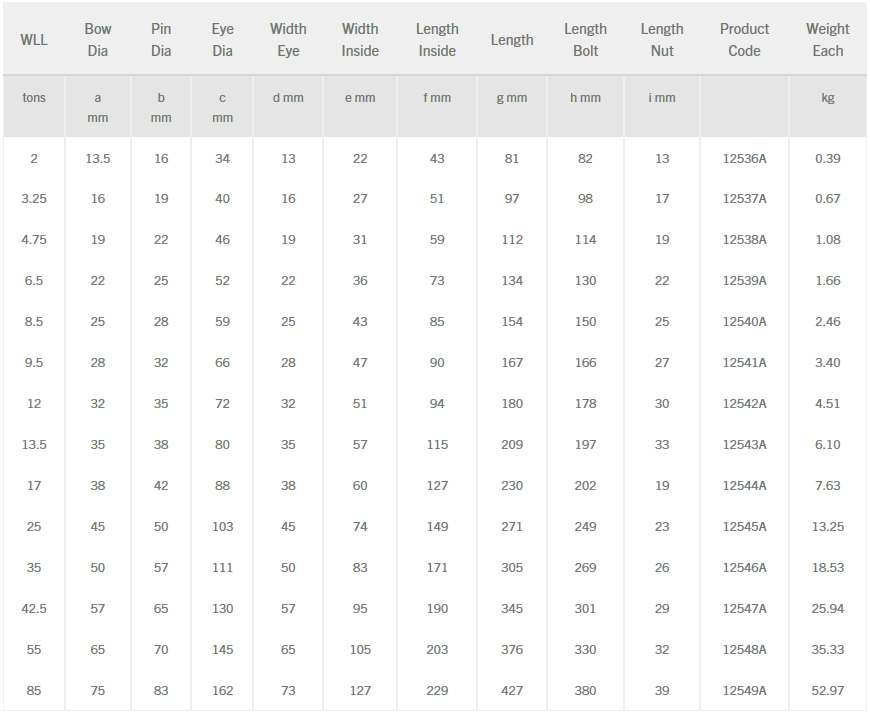Select product code 12545A
Image resolution: width=870 pixels, height=713 pixels.
(x=744, y=527)
